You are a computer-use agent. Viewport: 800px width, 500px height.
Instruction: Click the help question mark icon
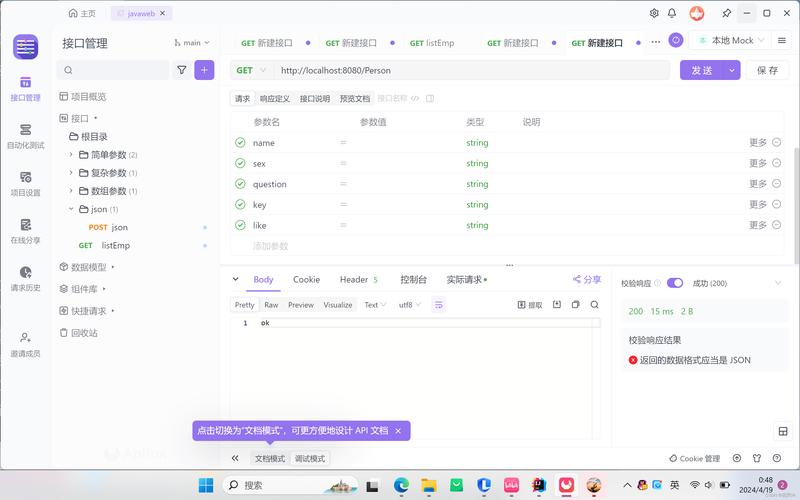click(x=777, y=458)
